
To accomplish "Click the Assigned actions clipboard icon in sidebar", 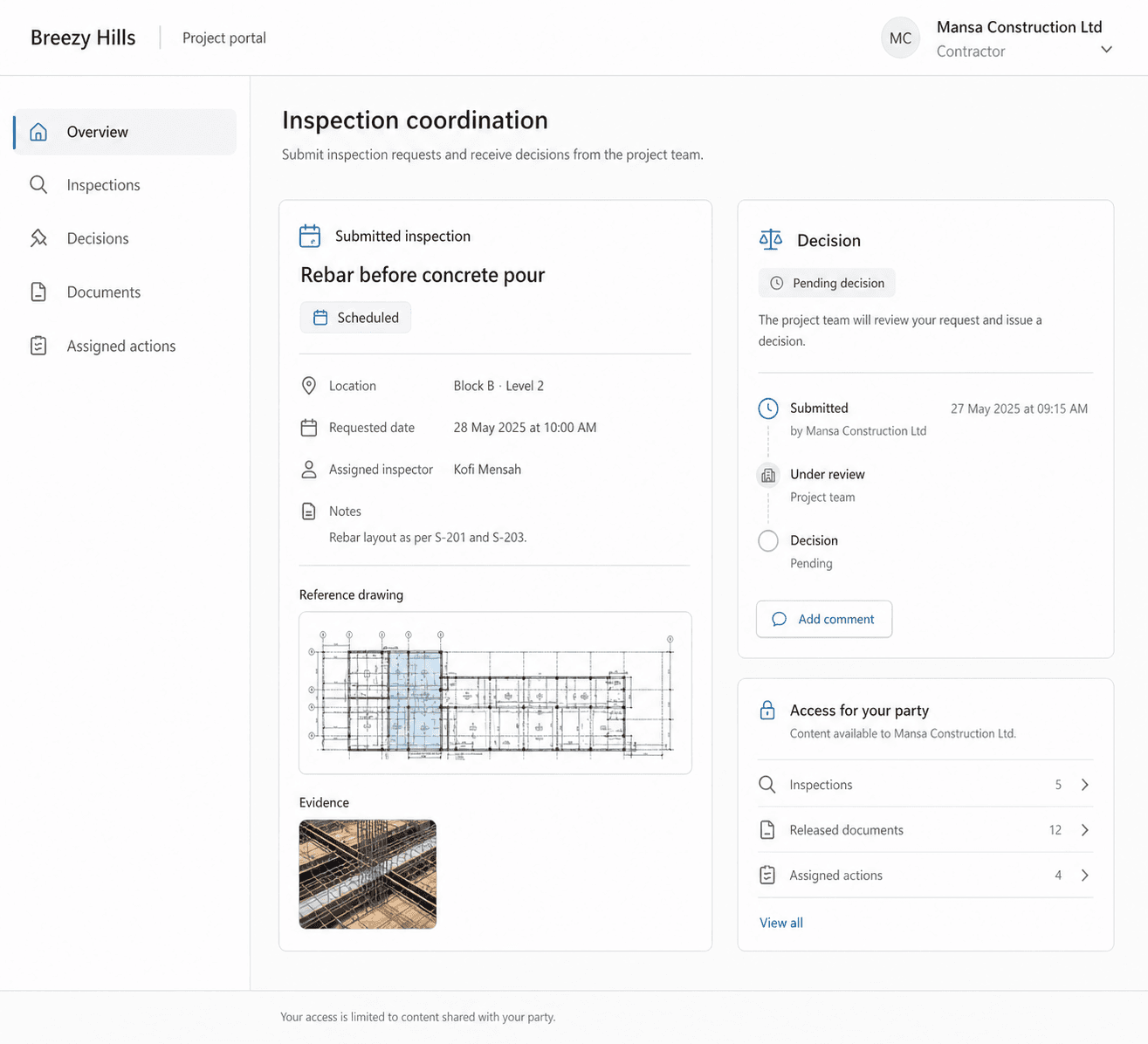I will coord(38,346).
